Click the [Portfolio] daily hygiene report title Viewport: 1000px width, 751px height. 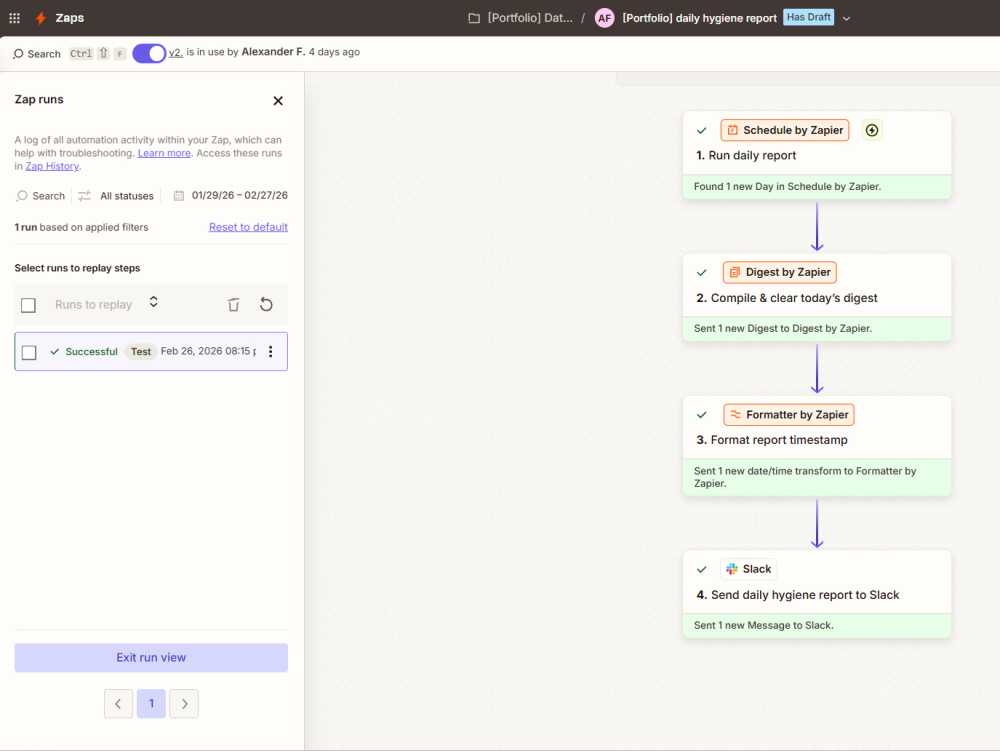click(699, 18)
